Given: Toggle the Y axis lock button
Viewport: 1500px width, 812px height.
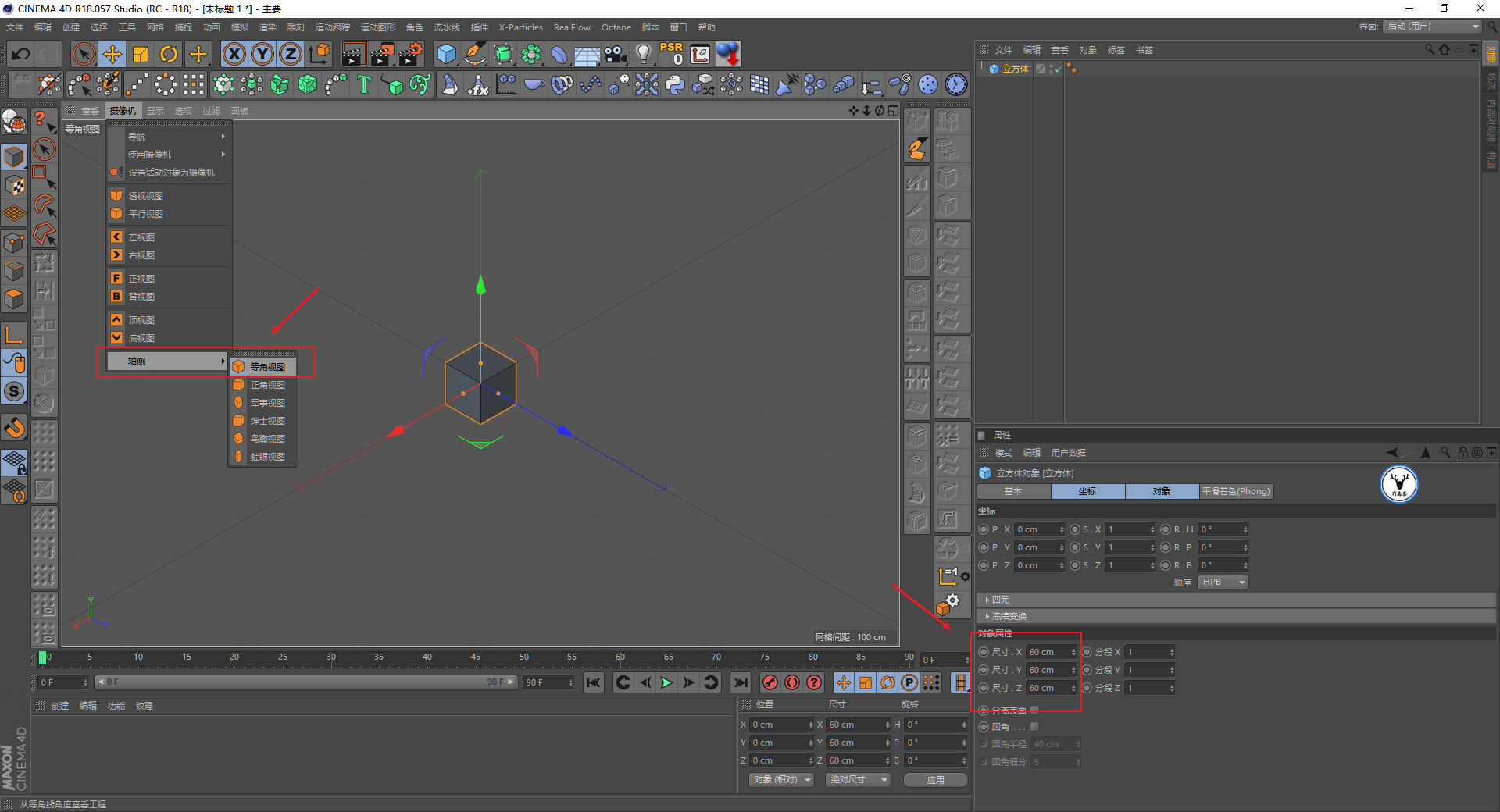Looking at the screenshot, I should [x=262, y=54].
